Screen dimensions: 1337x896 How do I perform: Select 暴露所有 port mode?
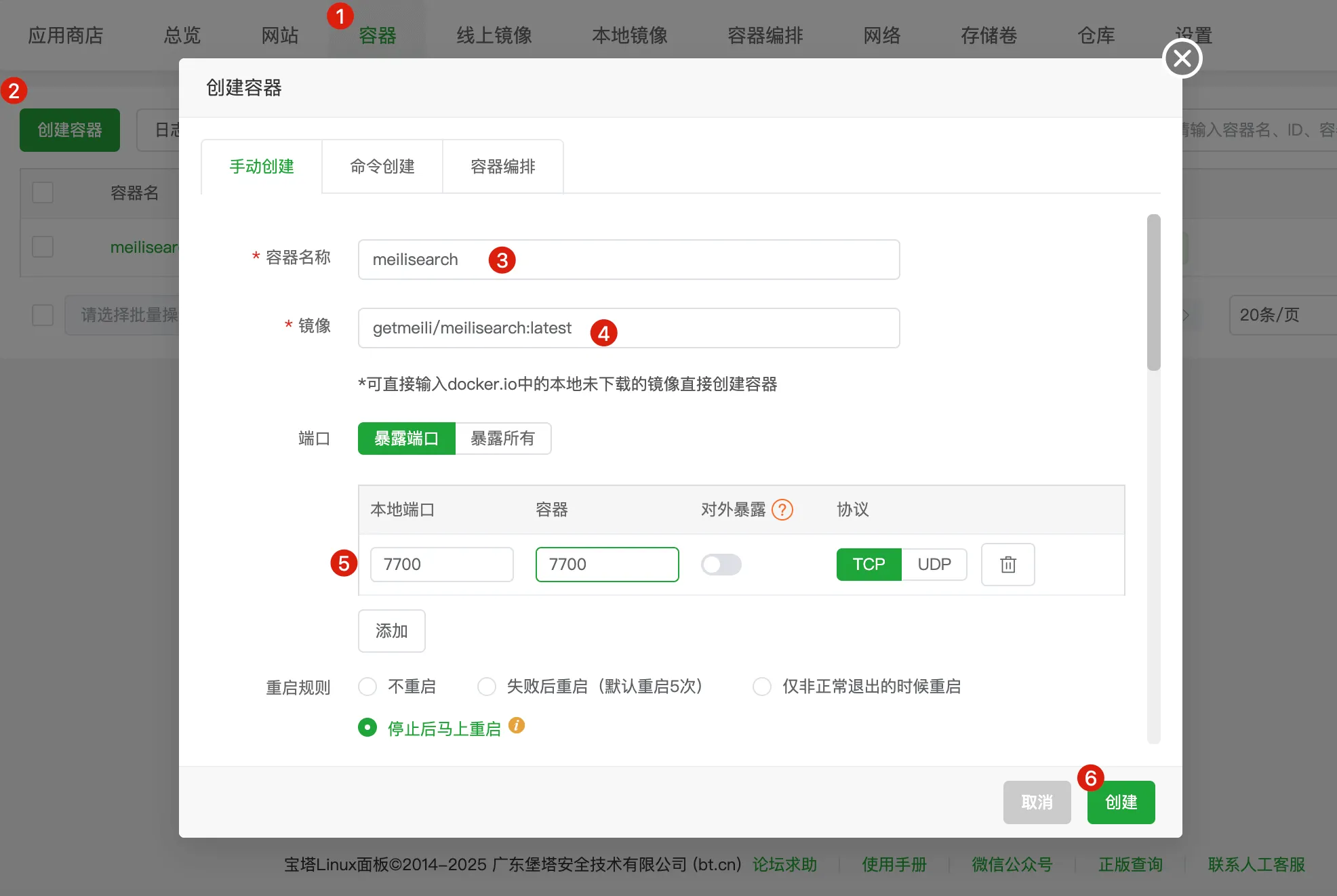point(503,439)
